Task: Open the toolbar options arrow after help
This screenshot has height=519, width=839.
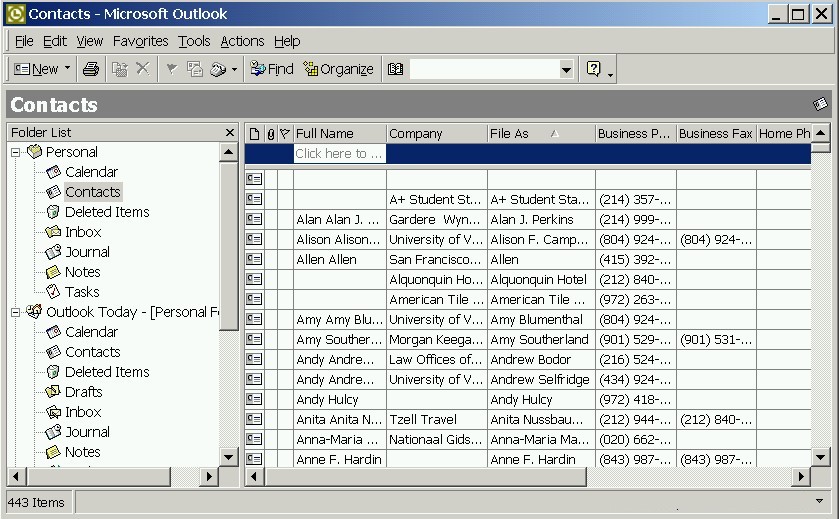Action: (x=611, y=75)
